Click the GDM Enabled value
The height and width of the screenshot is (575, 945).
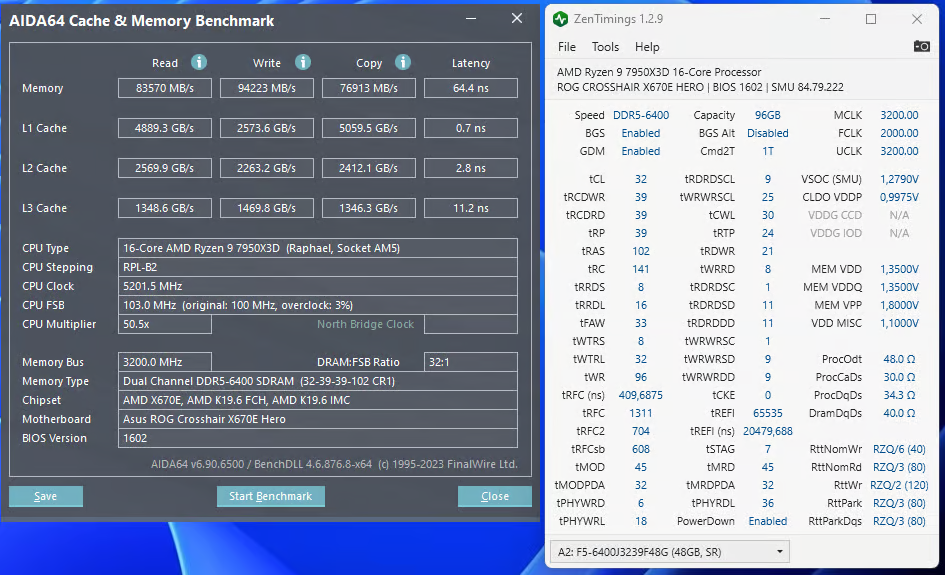tap(641, 151)
